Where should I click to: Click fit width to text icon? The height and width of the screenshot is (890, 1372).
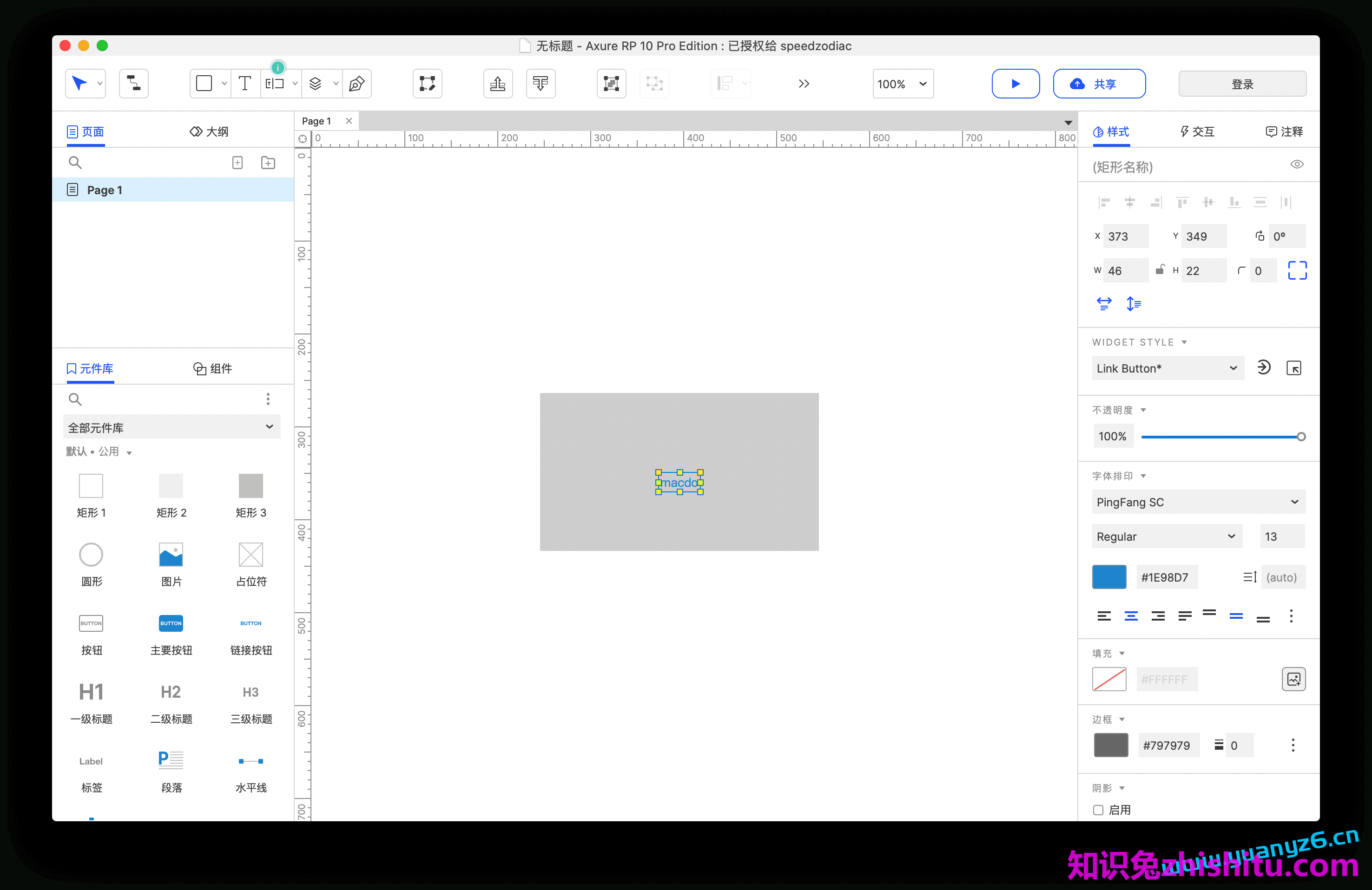click(x=1103, y=304)
